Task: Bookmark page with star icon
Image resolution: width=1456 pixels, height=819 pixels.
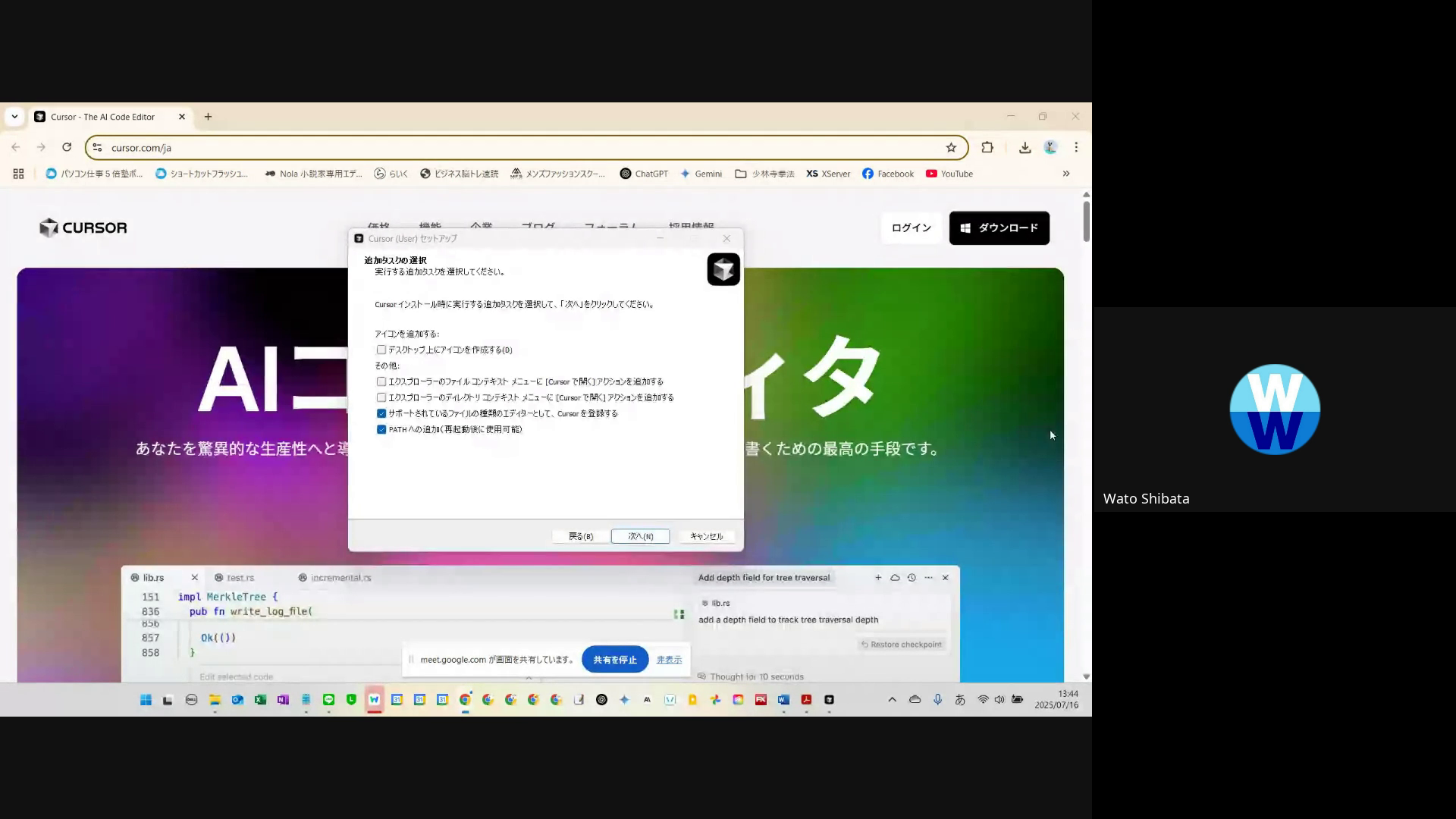Action: (951, 147)
